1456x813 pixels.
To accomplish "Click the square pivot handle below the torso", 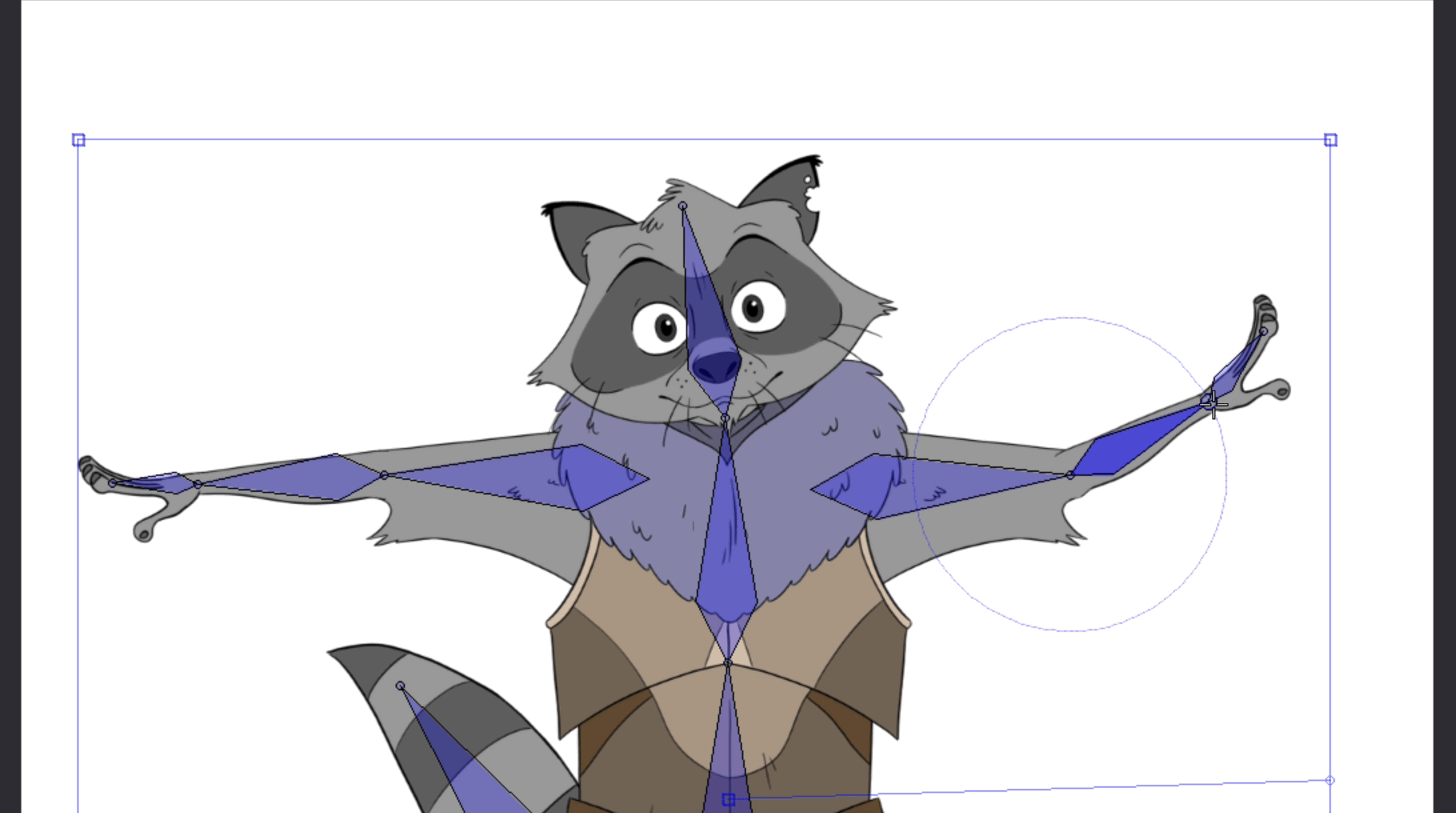I will click(729, 799).
